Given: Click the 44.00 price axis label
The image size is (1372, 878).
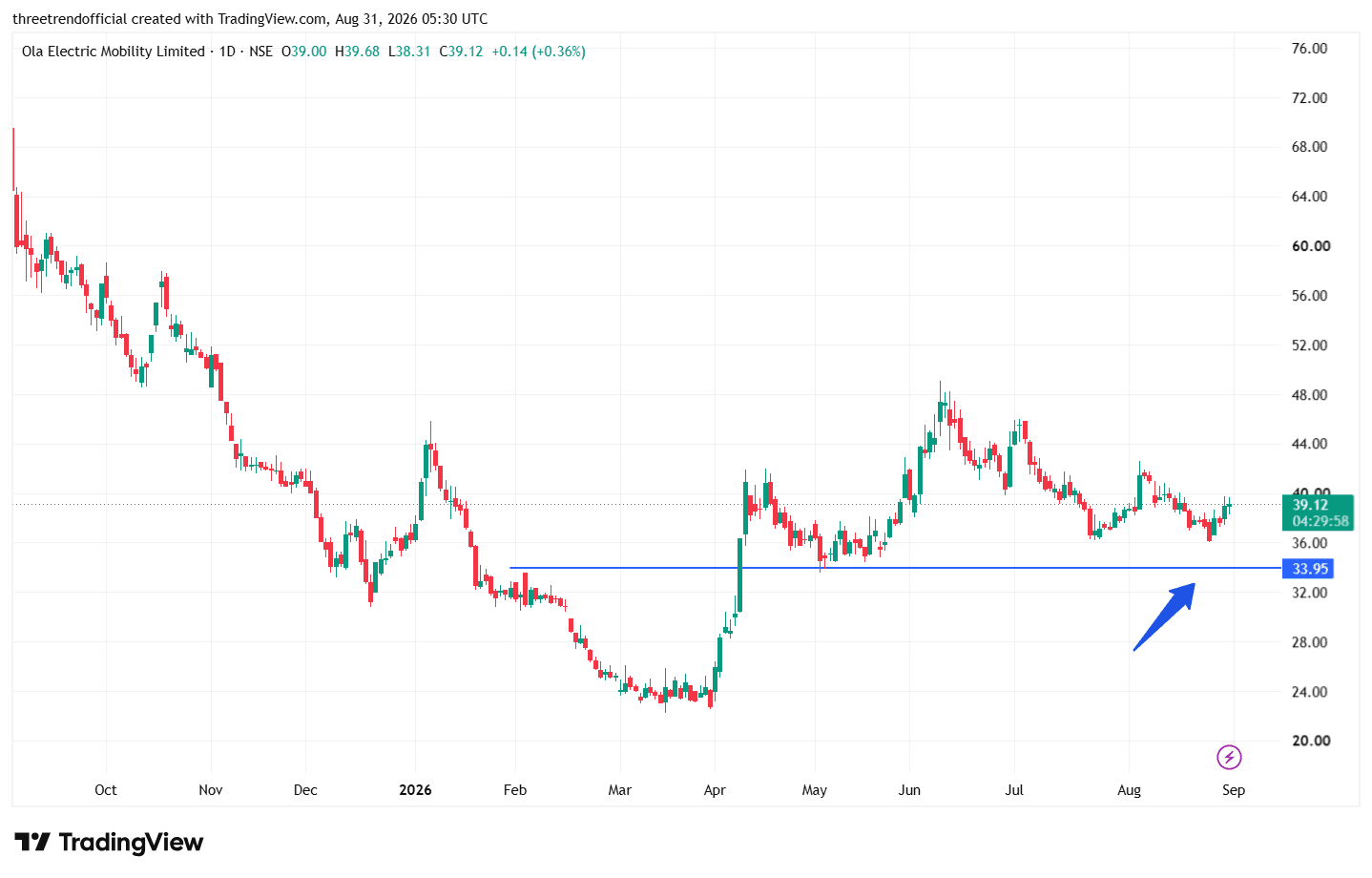Looking at the screenshot, I should click(x=1309, y=444).
